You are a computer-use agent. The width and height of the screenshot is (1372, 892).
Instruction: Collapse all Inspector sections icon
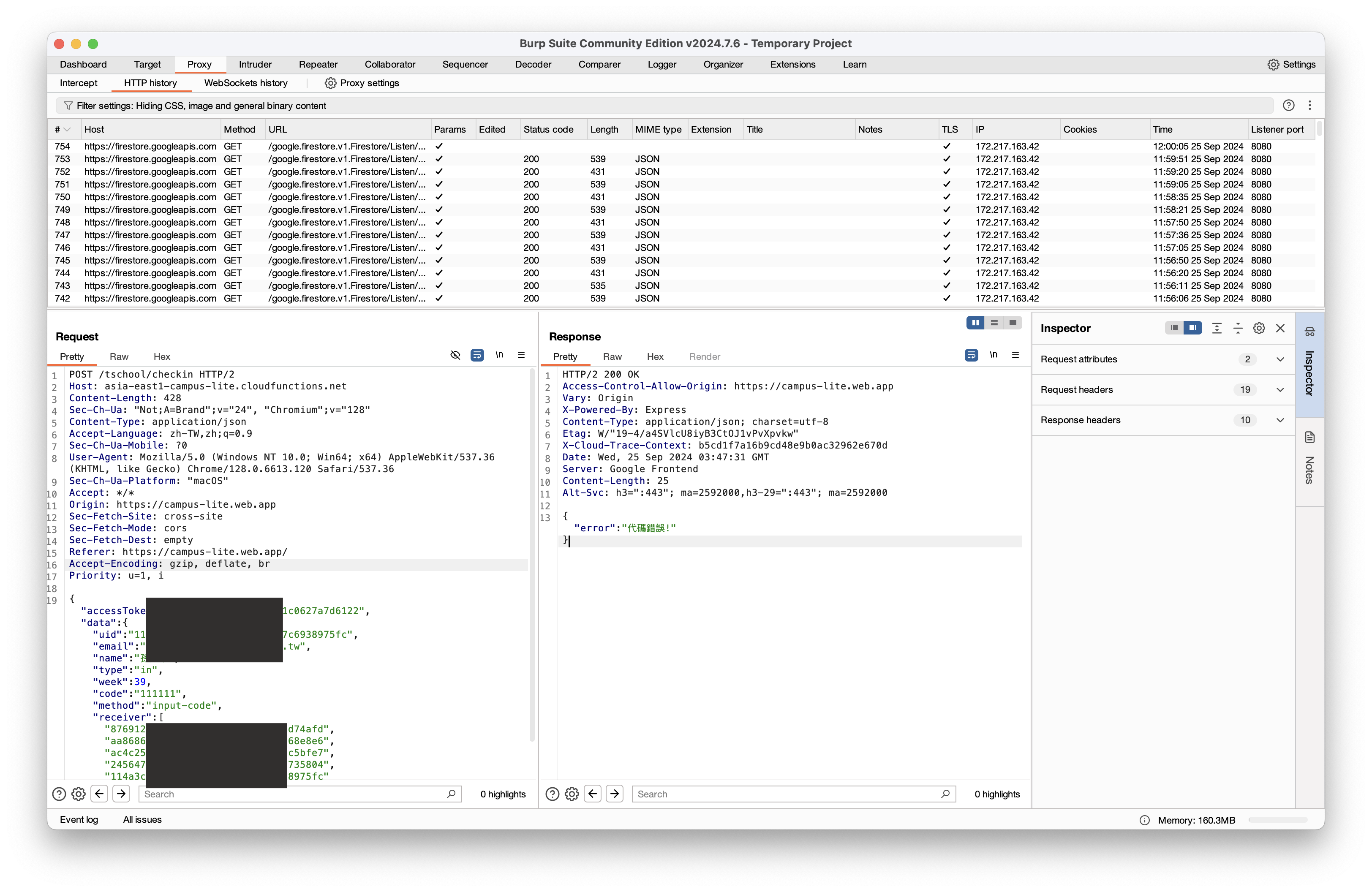[1238, 329]
